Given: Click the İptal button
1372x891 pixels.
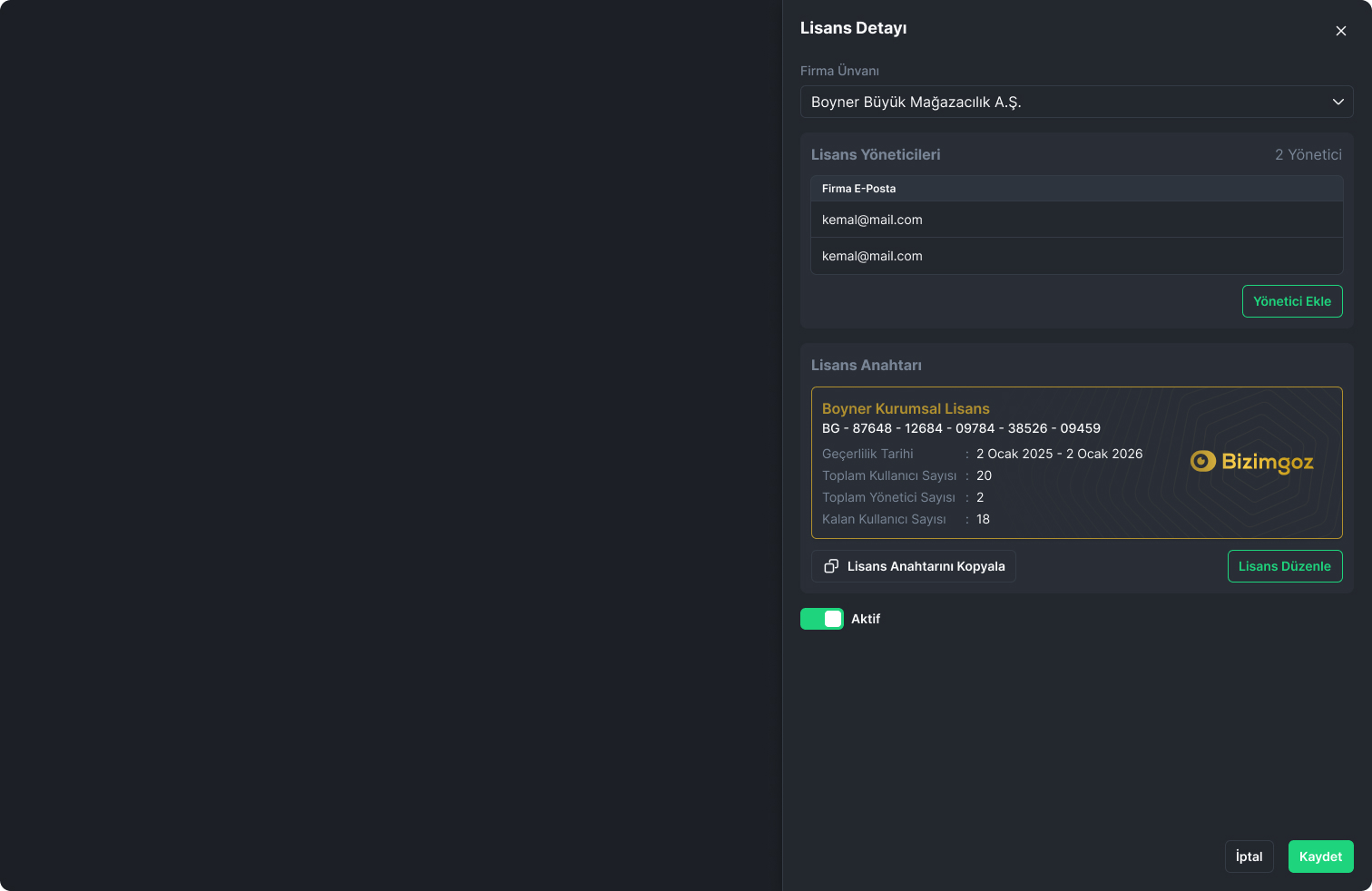Looking at the screenshot, I should coord(1249,857).
